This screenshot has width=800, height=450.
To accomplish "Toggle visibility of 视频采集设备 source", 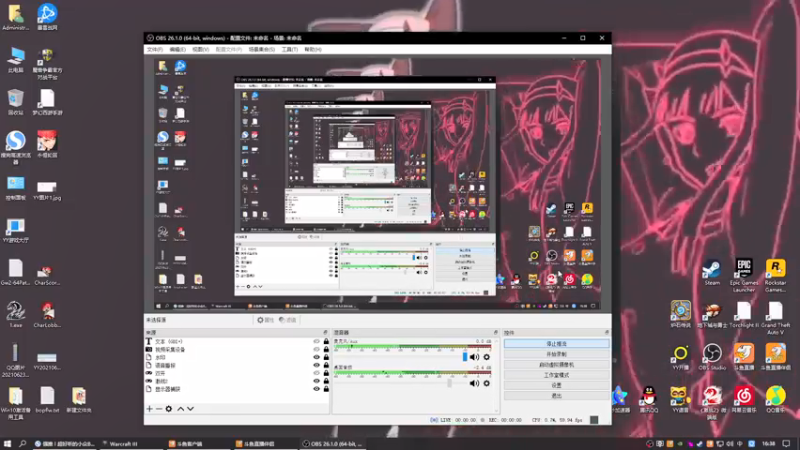I will point(316,349).
